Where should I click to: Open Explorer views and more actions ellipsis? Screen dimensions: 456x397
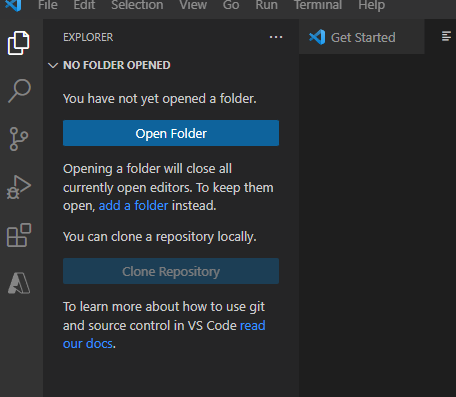click(x=276, y=37)
